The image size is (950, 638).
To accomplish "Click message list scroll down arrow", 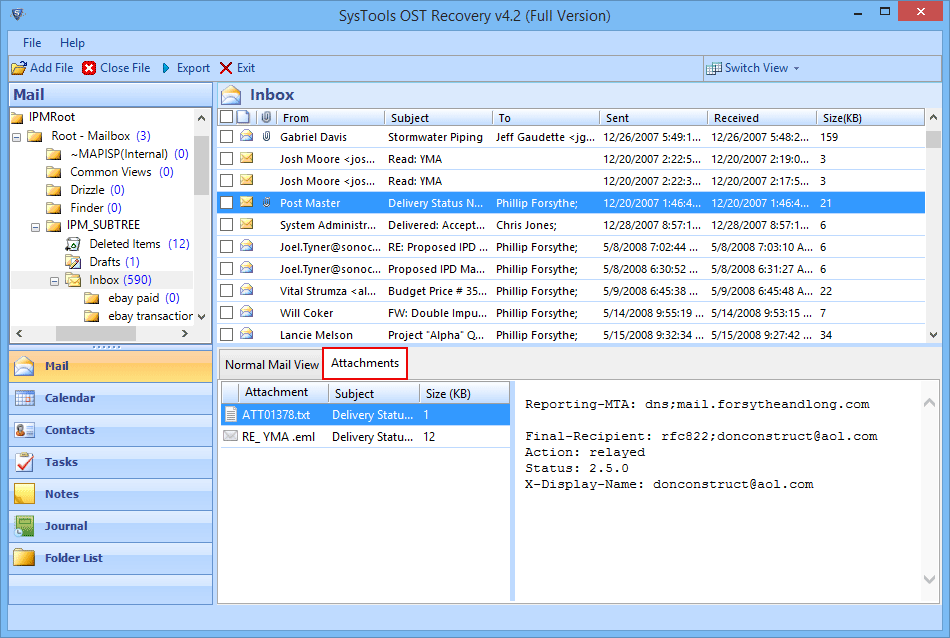I will (933, 334).
